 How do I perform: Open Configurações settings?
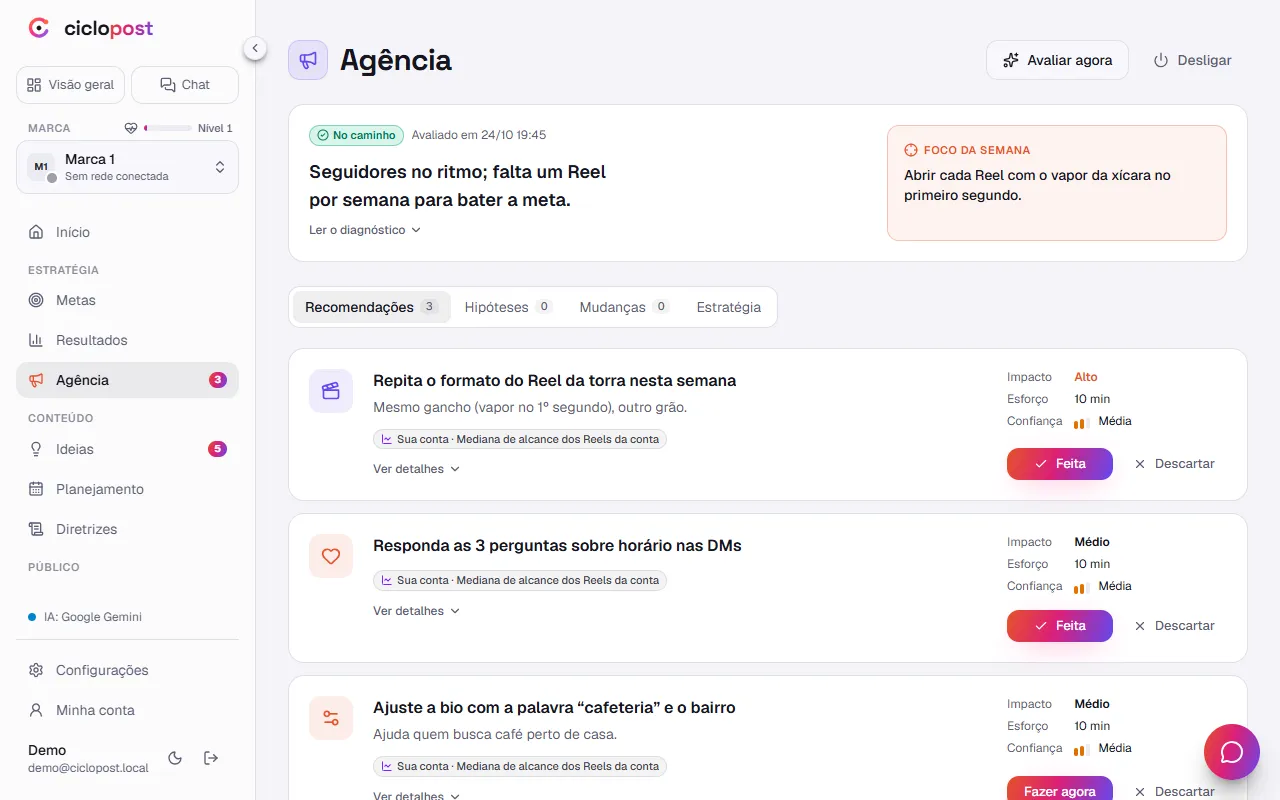(x=127, y=670)
